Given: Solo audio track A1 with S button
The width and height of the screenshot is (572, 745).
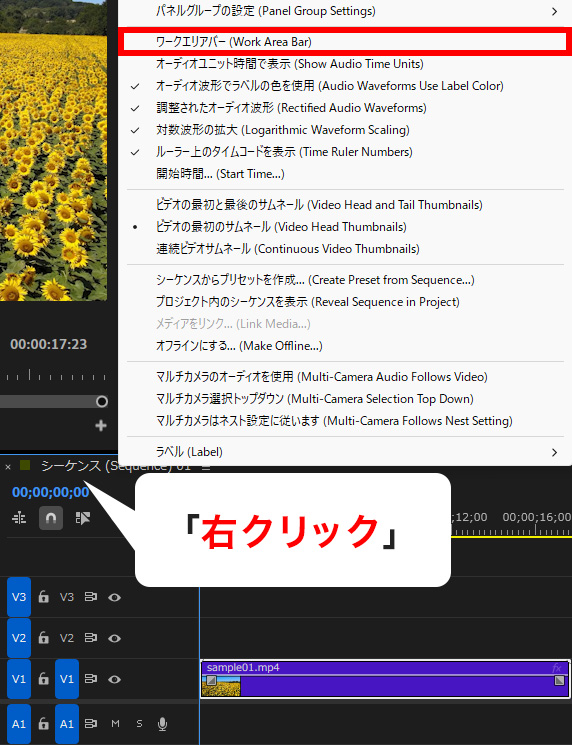Looking at the screenshot, I should [139, 724].
